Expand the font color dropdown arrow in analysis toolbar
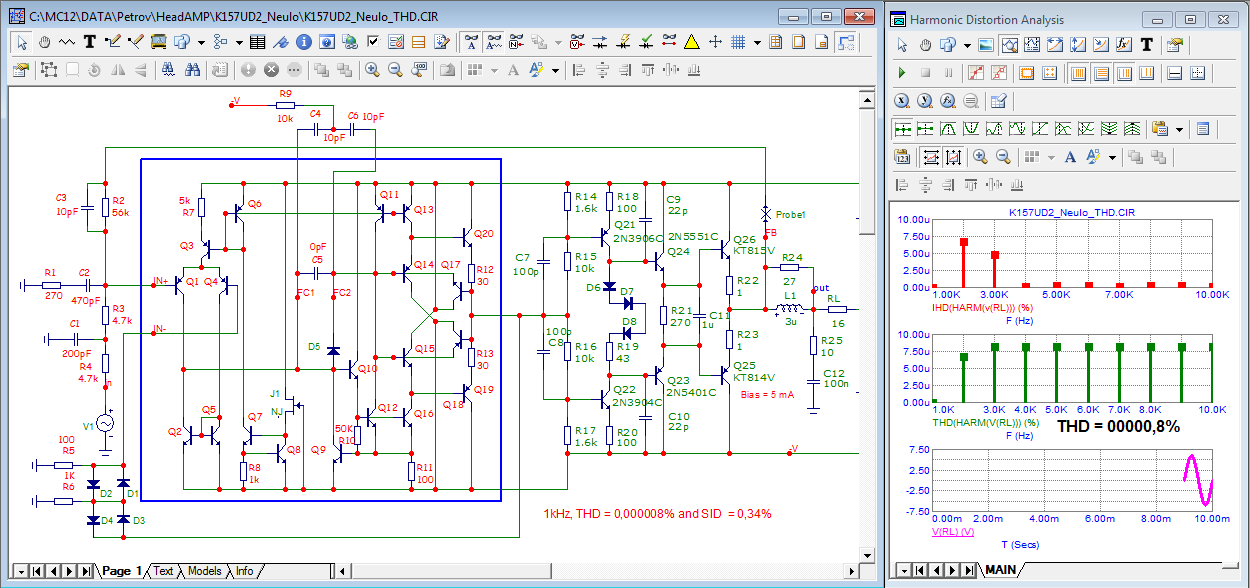The height and width of the screenshot is (588, 1250). coord(1113,157)
